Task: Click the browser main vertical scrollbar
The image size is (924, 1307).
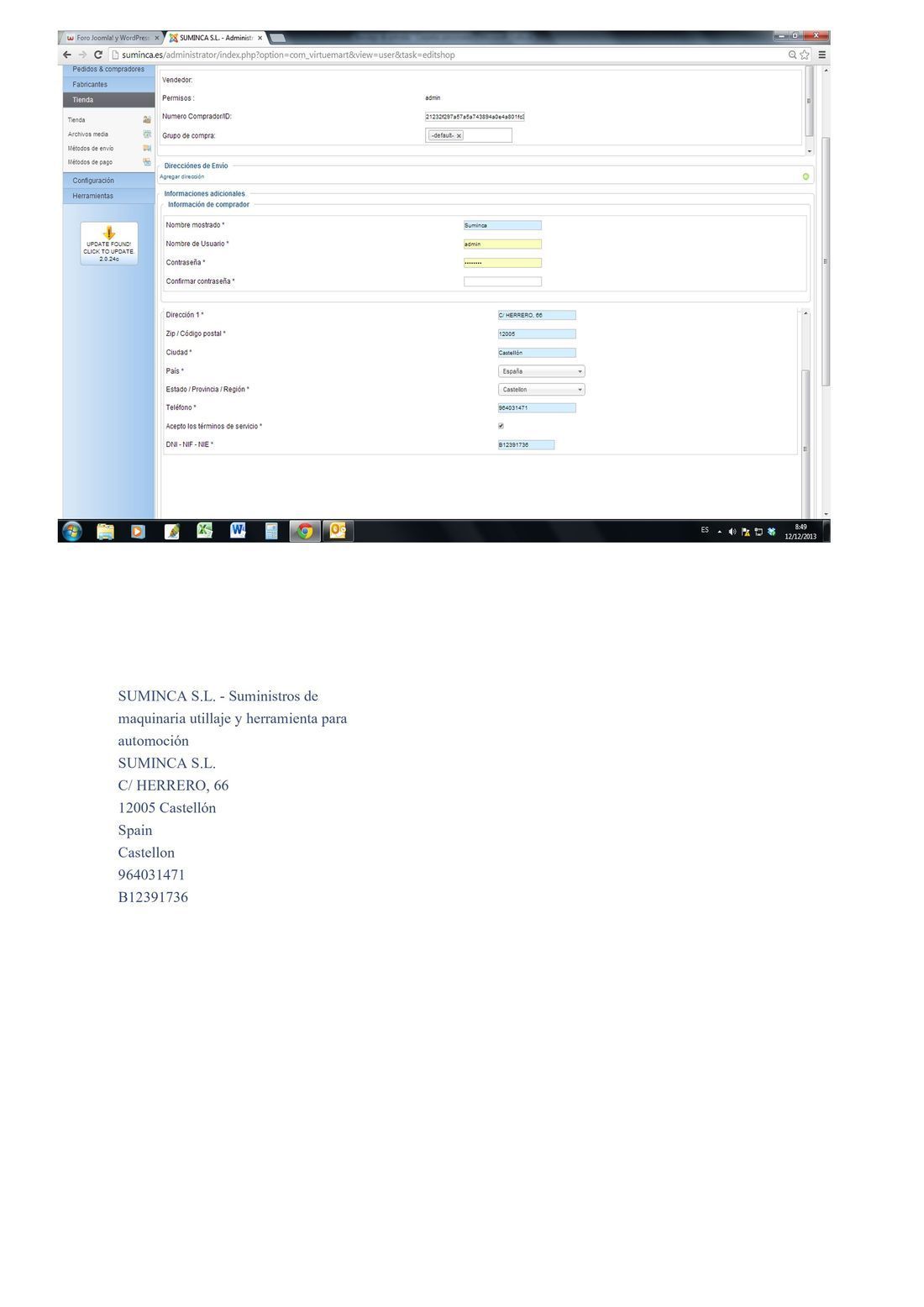Action: pyautogui.click(x=826, y=260)
